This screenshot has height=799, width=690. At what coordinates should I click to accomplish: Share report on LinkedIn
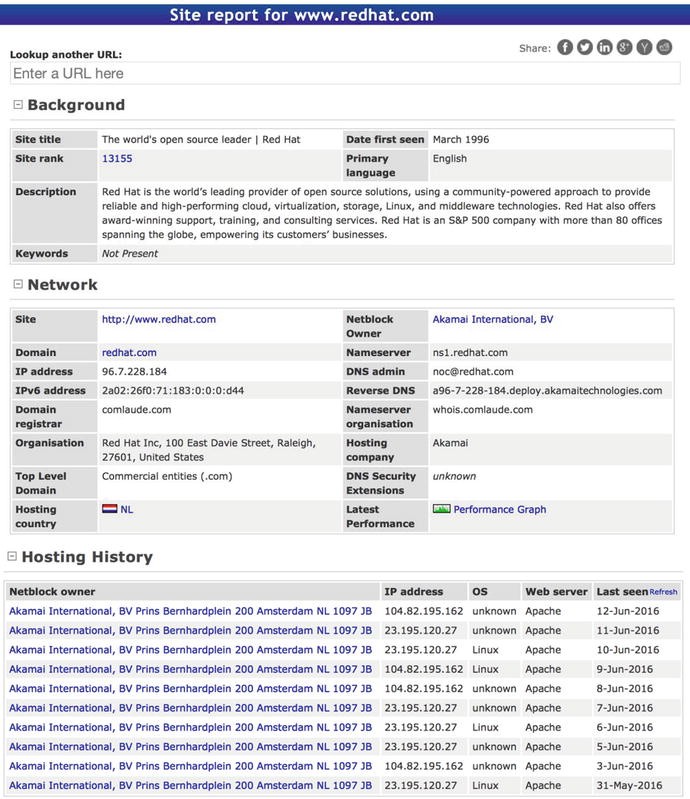pos(604,47)
